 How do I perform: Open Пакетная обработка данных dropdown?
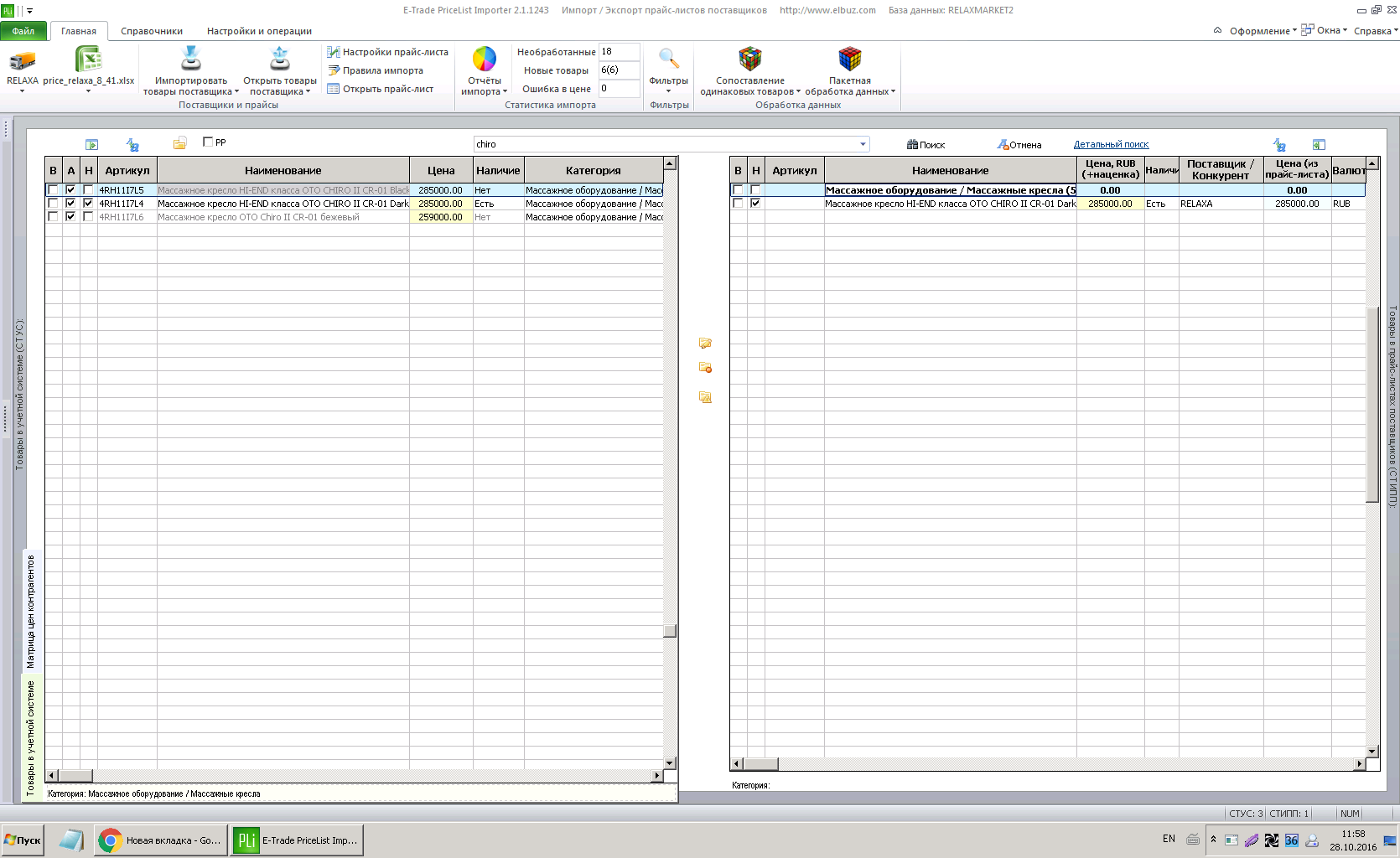click(x=893, y=92)
